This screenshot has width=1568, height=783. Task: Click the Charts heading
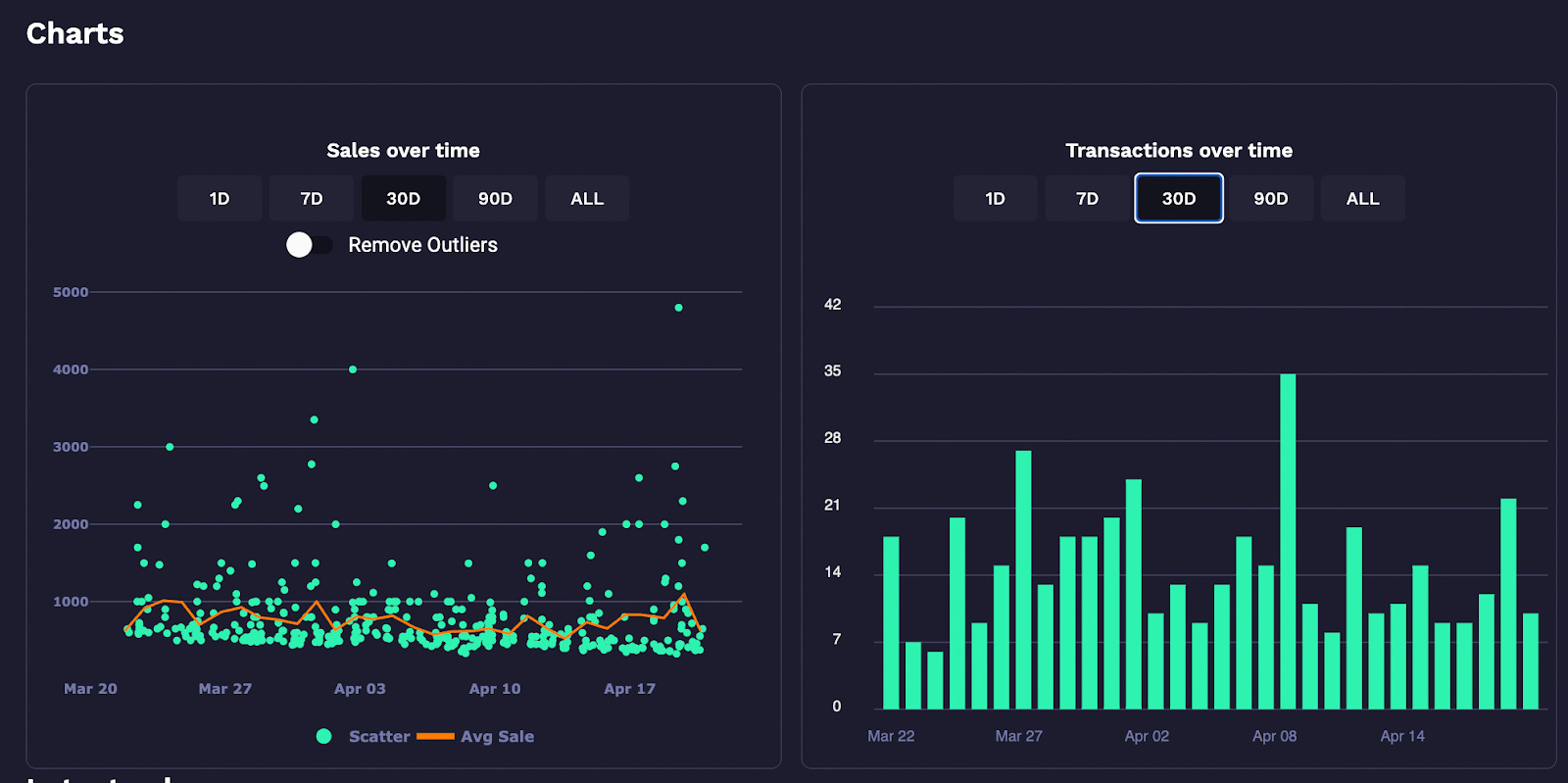(x=74, y=33)
